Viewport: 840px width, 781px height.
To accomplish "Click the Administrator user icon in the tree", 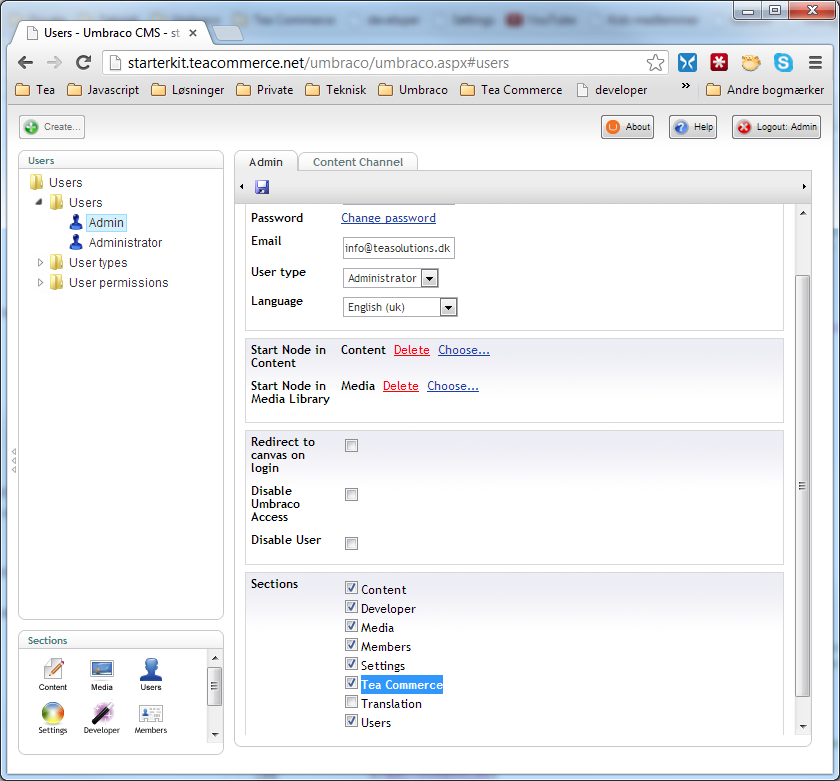I will click(76, 242).
